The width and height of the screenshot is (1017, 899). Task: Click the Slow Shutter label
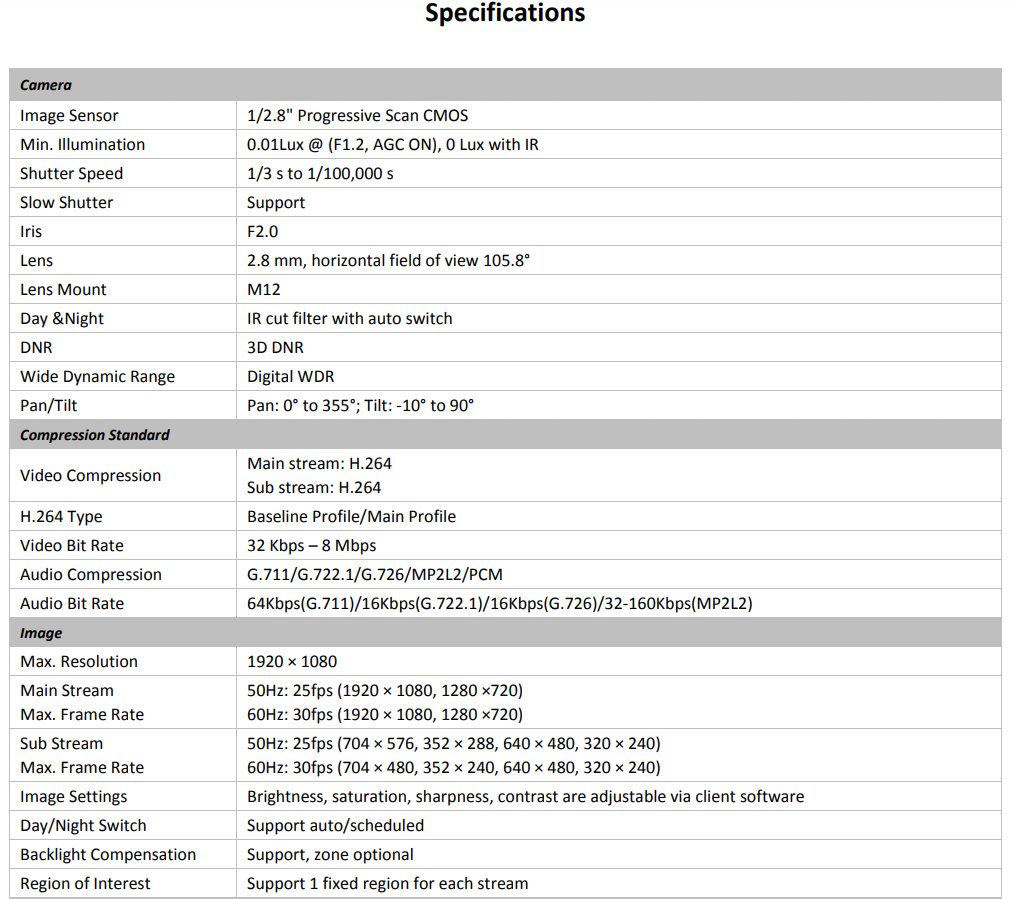pos(66,203)
